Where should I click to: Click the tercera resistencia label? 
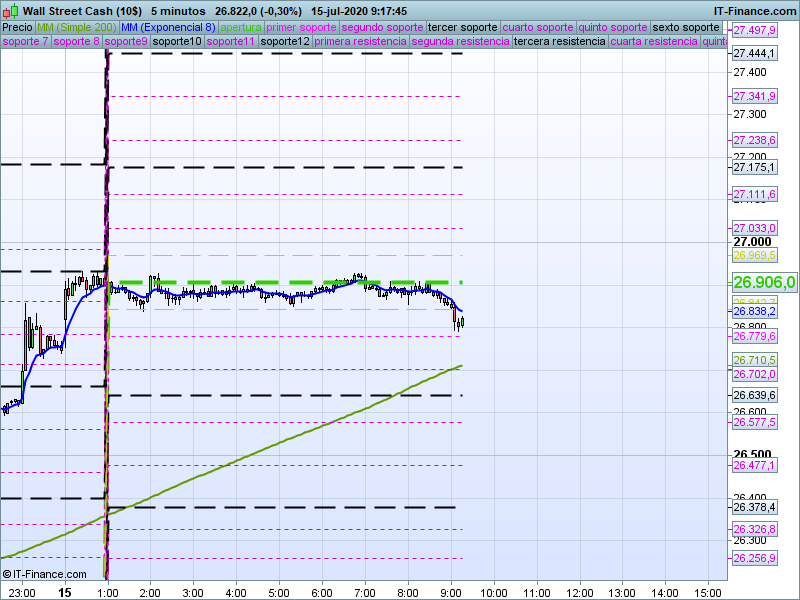click(559, 42)
